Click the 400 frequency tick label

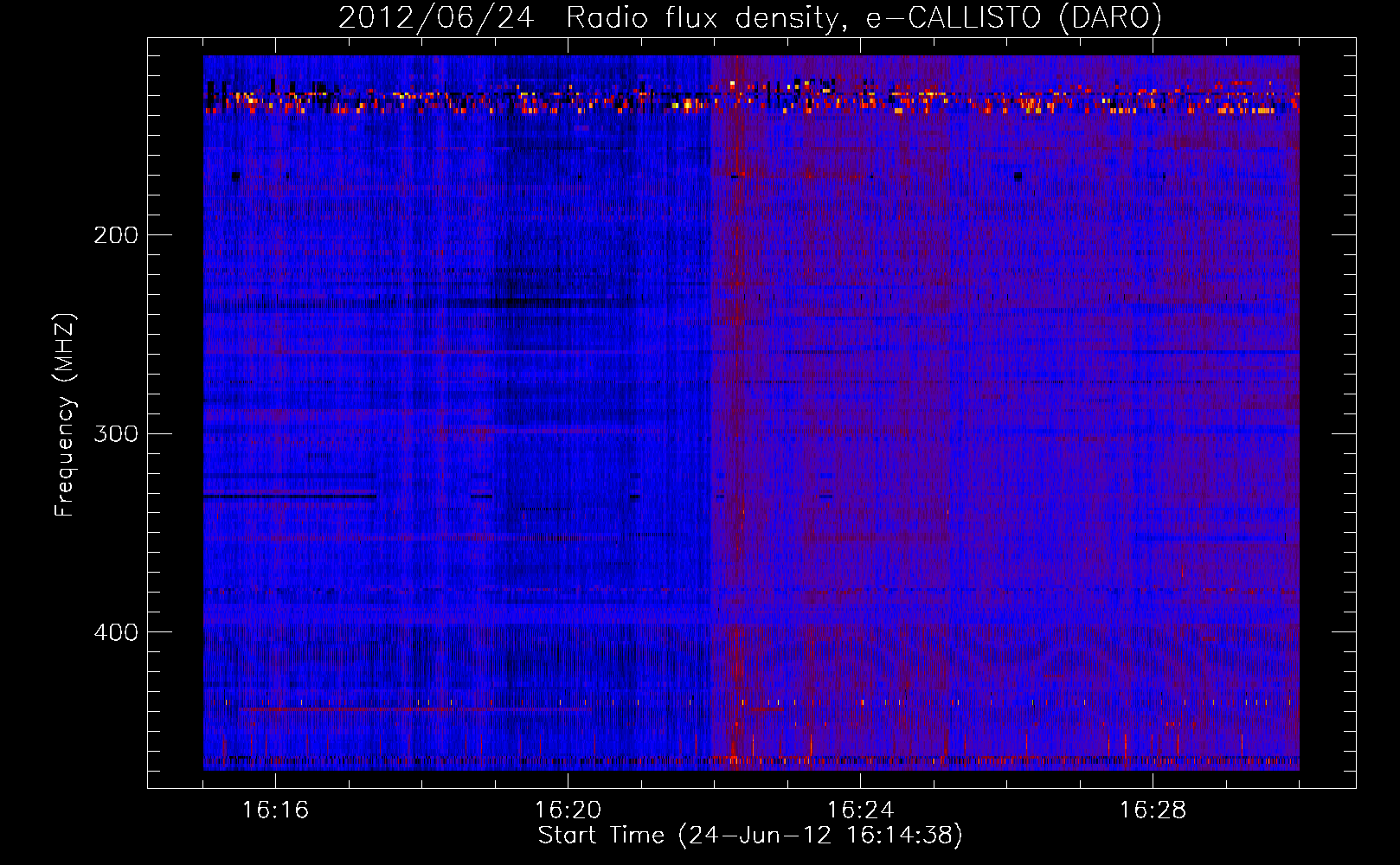[115, 632]
